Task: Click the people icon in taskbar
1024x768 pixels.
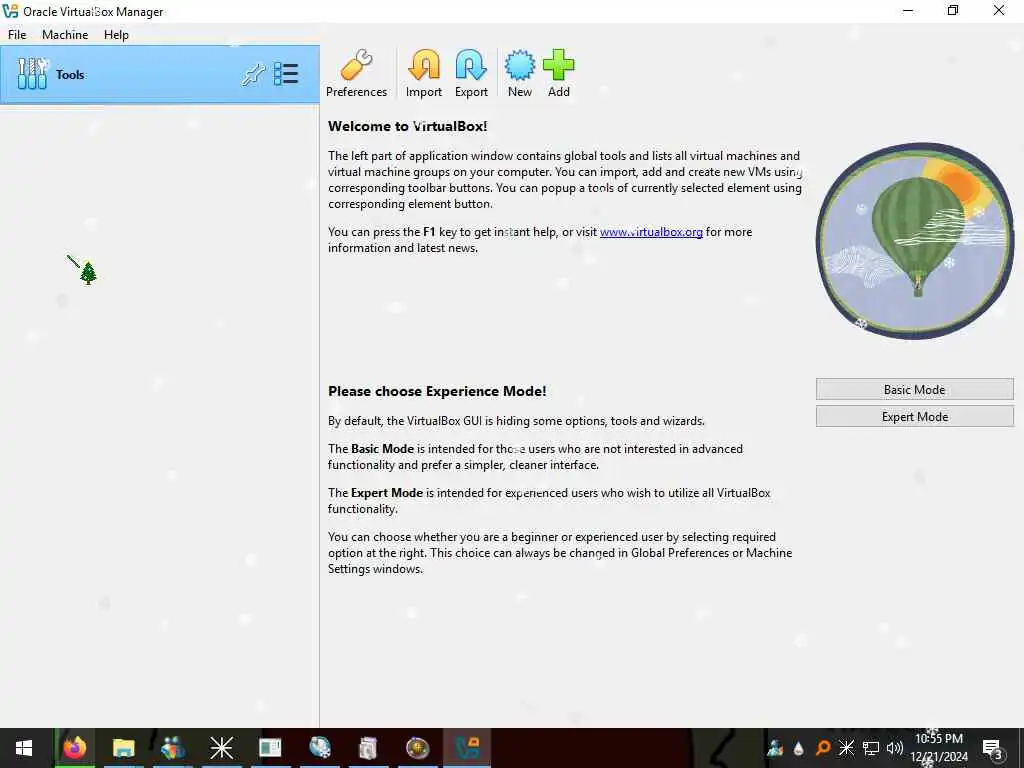Action: [x=172, y=748]
